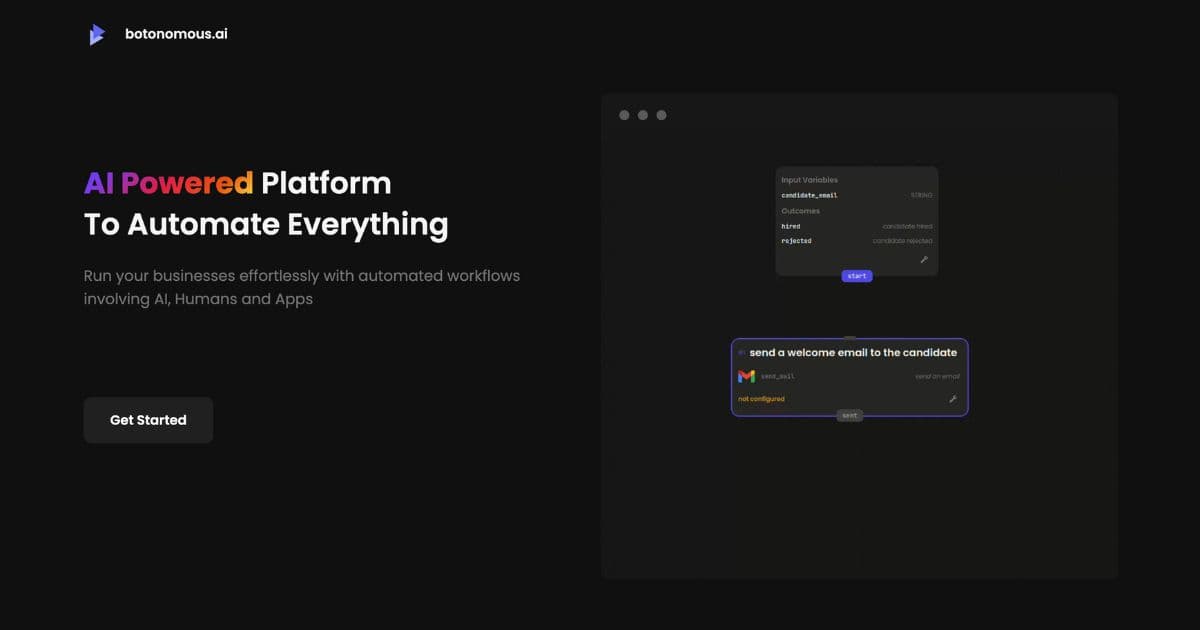The image size is (1200, 630).
Task: Click the top connector handle of the email node
Action: [x=850, y=338]
